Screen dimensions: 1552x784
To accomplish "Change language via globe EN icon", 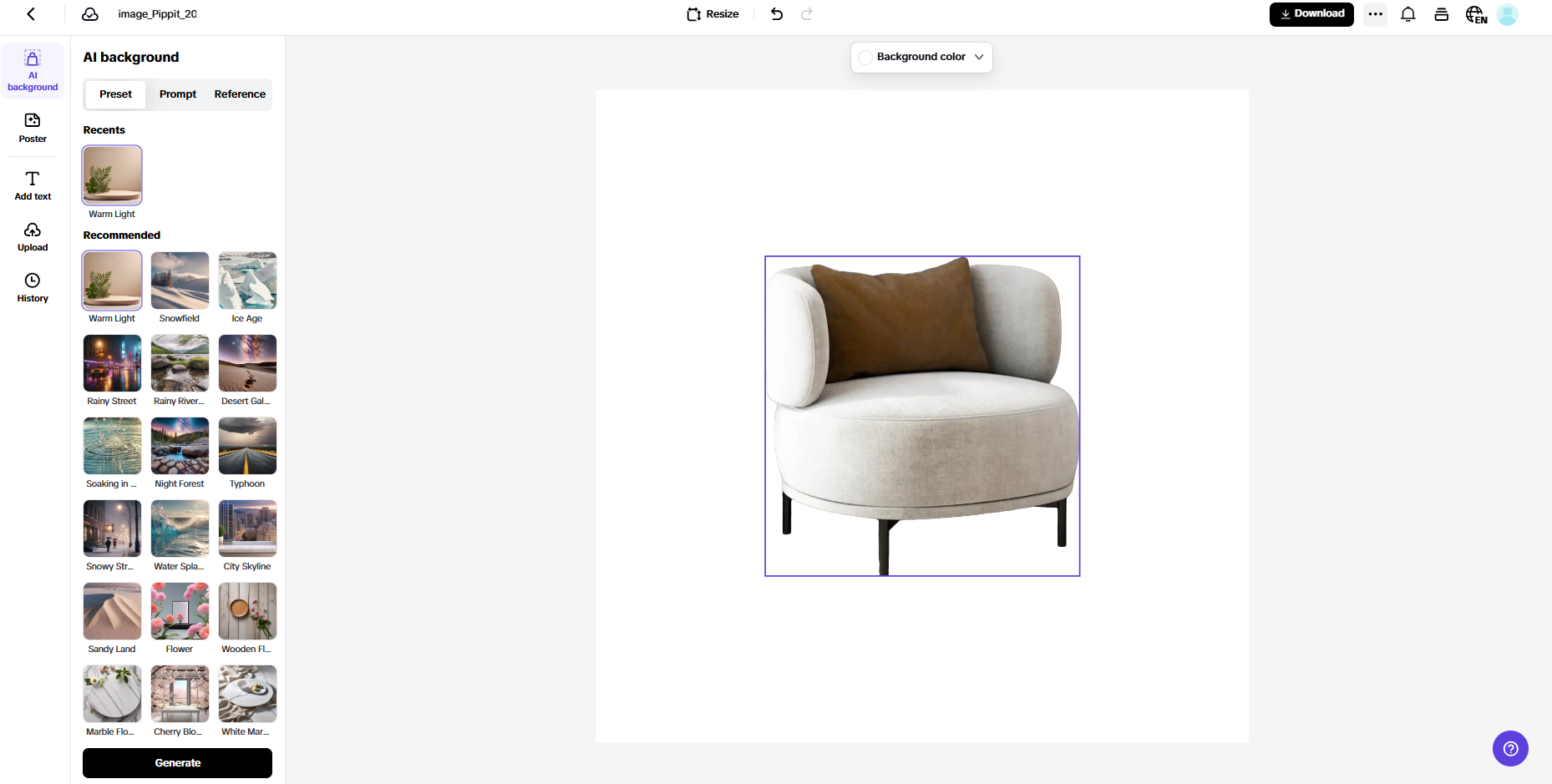I will [1476, 15].
